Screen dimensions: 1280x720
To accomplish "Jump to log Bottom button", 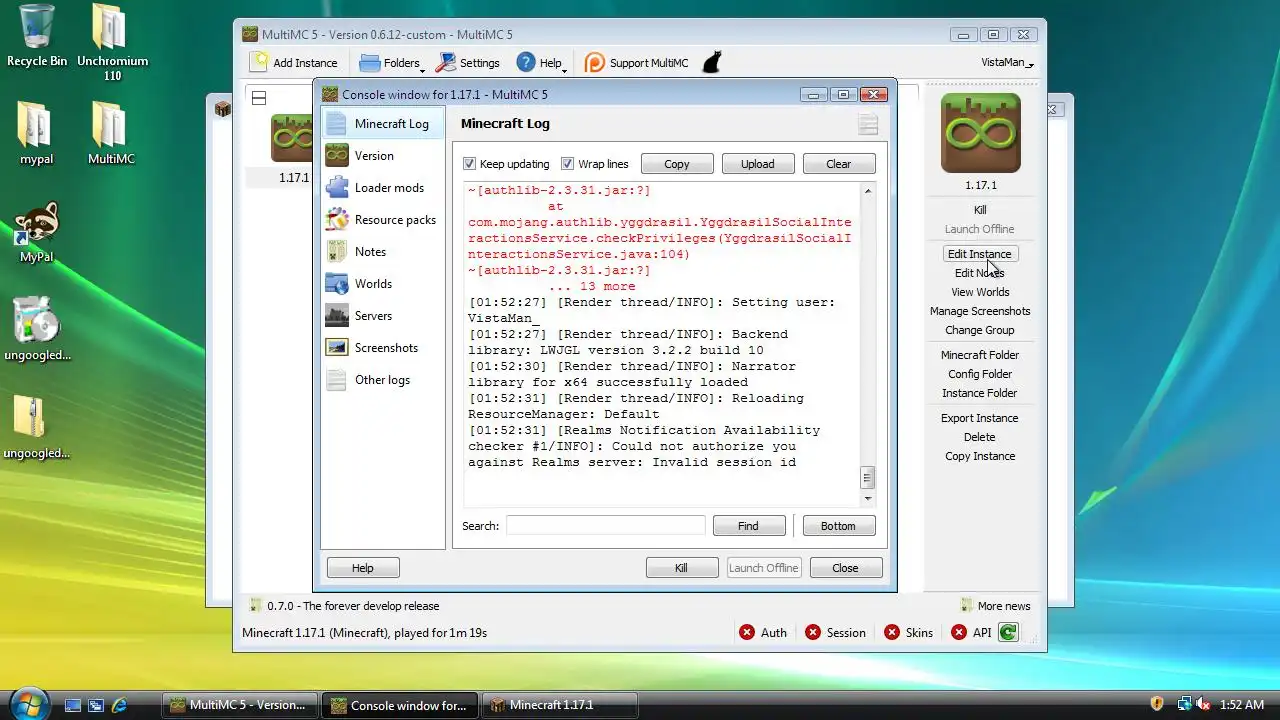I will (x=838, y=526).
